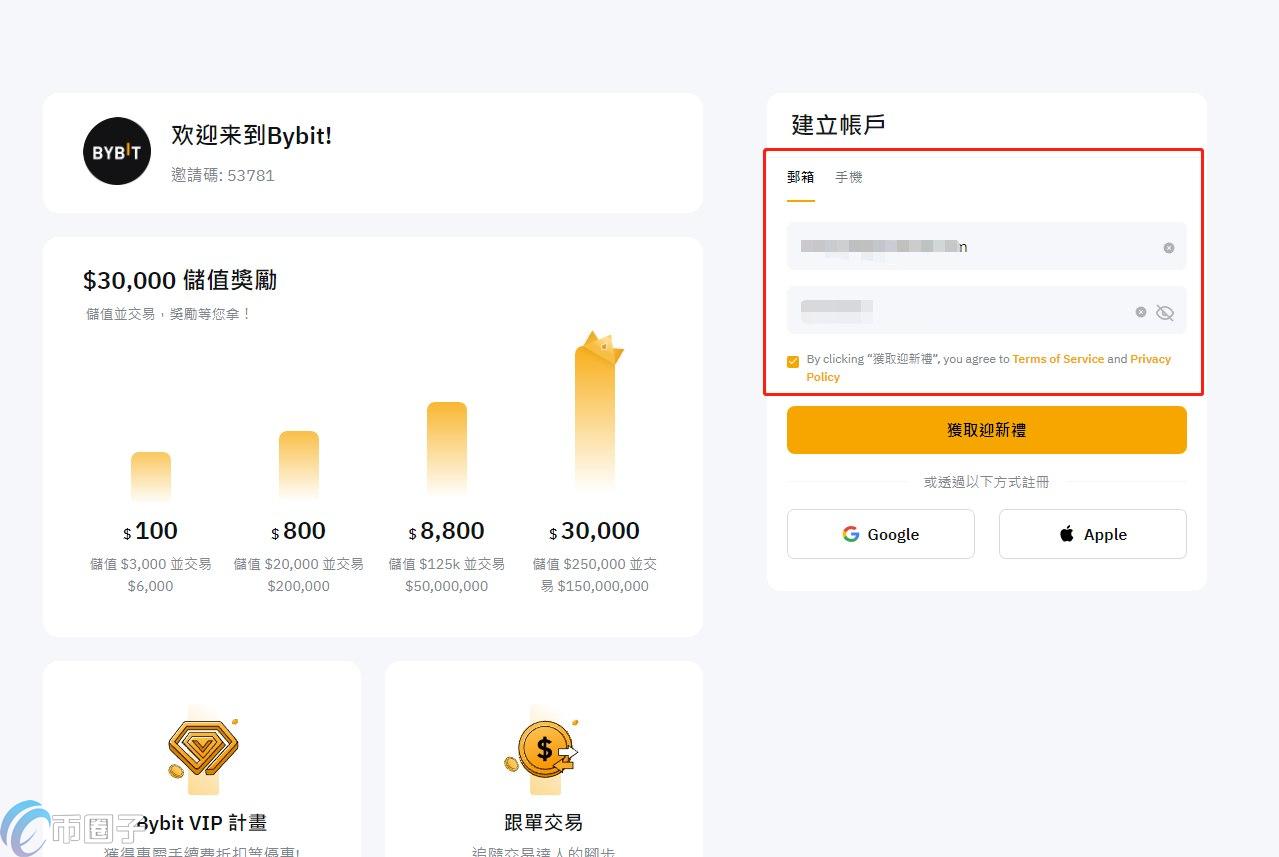
Task: Toggle password visibility with the eye icon
Action: pyautogui.click(x=1164, y=313)
